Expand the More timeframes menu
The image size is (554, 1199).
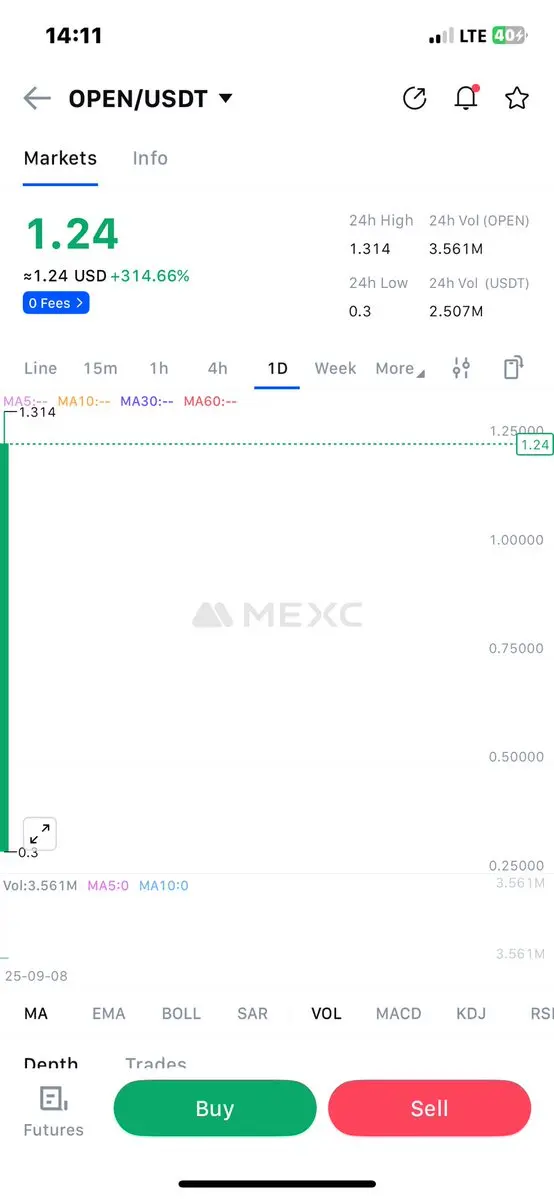coord(399,369)
